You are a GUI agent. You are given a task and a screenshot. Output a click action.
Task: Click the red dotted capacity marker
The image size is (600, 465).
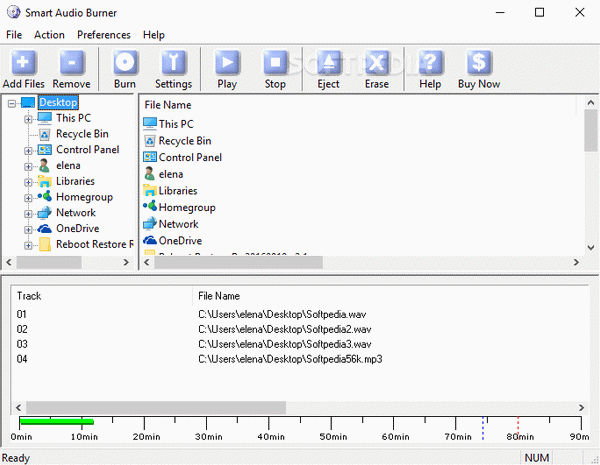point(518,428)
